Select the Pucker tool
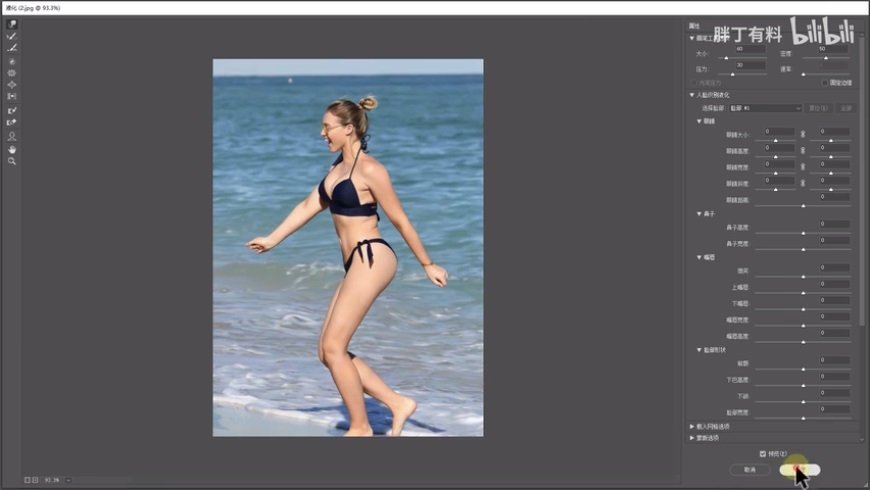The width and height of the screenshot is (870, 490). [x=12, y=73]
